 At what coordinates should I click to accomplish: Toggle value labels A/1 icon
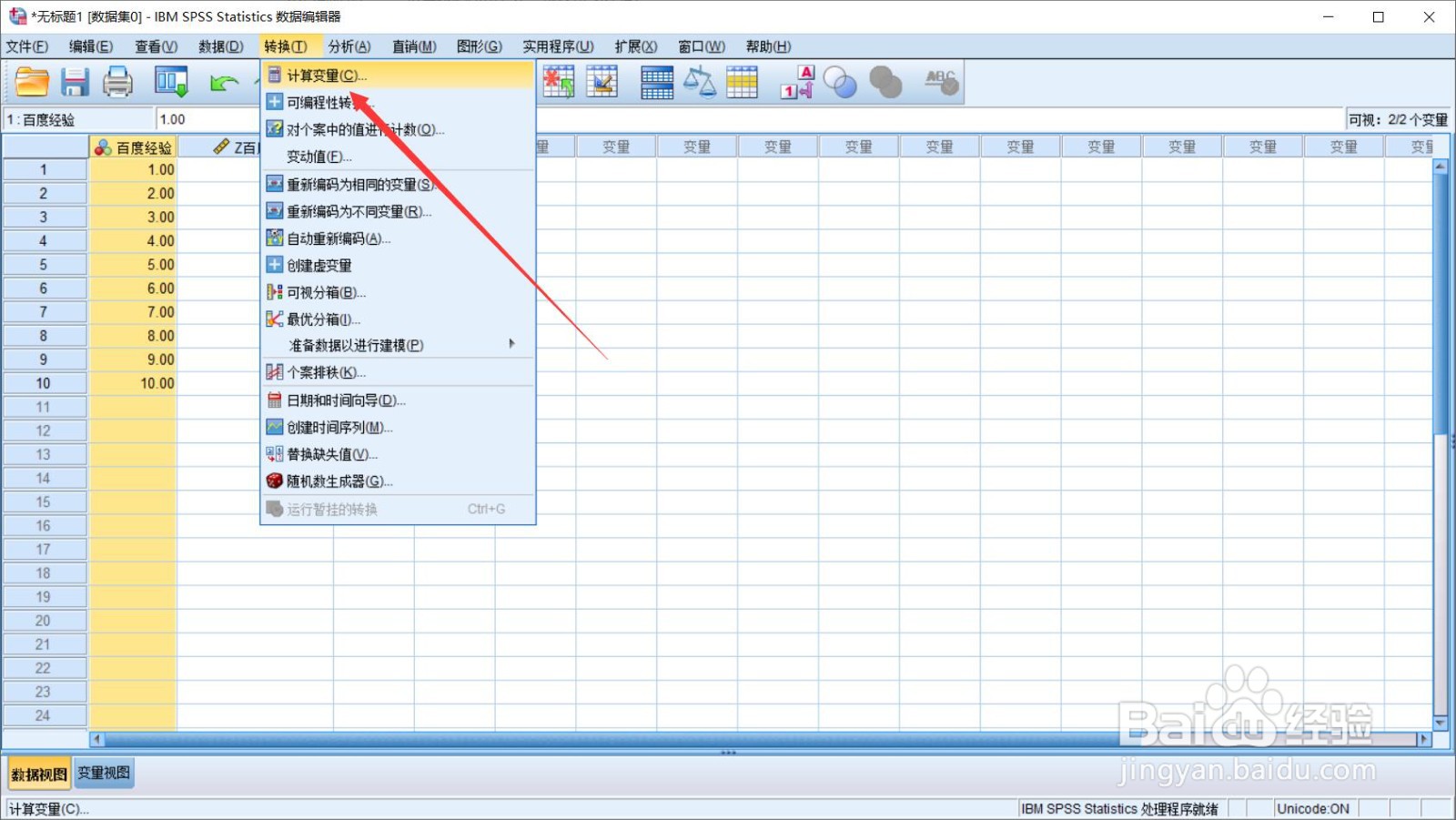[x=797, y=82]
